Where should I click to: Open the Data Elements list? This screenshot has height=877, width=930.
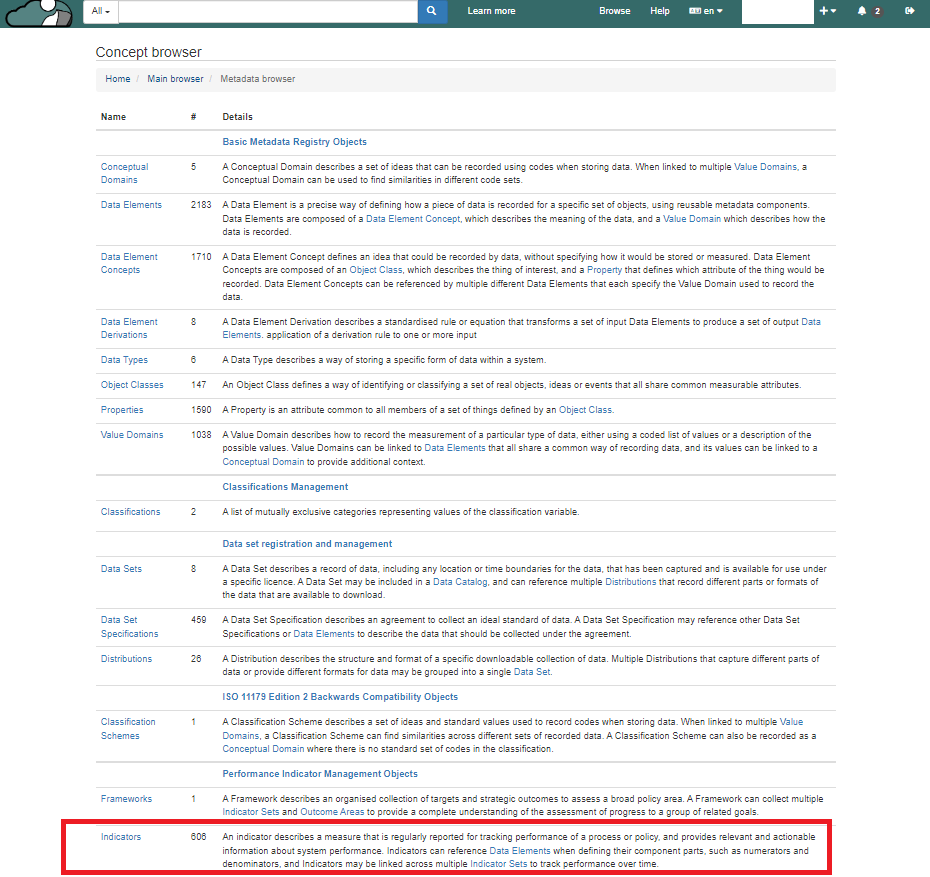131,205
